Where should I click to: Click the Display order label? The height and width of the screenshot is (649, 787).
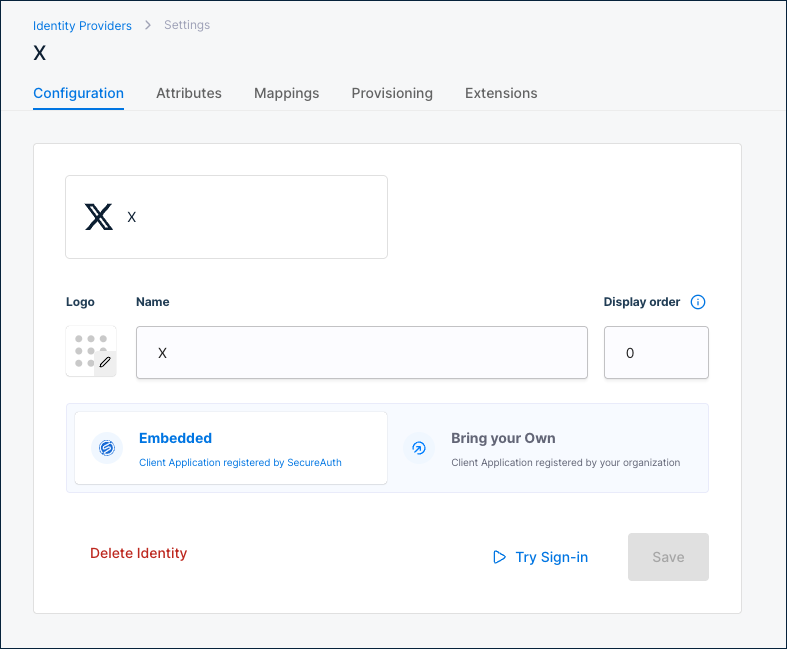(x=641, y=302)
